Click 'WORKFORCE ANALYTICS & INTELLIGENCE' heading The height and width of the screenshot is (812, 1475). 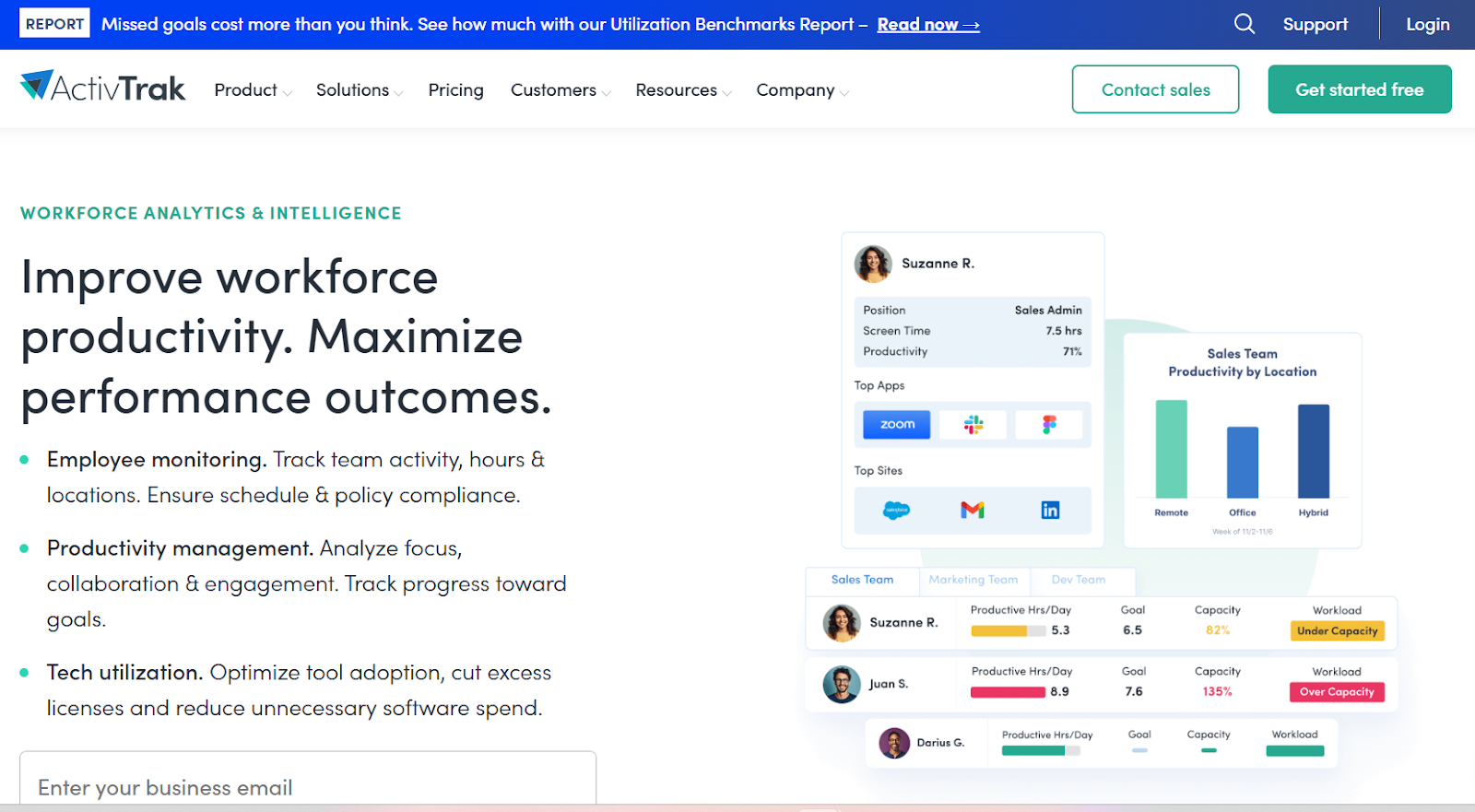(x=211, y=213)
